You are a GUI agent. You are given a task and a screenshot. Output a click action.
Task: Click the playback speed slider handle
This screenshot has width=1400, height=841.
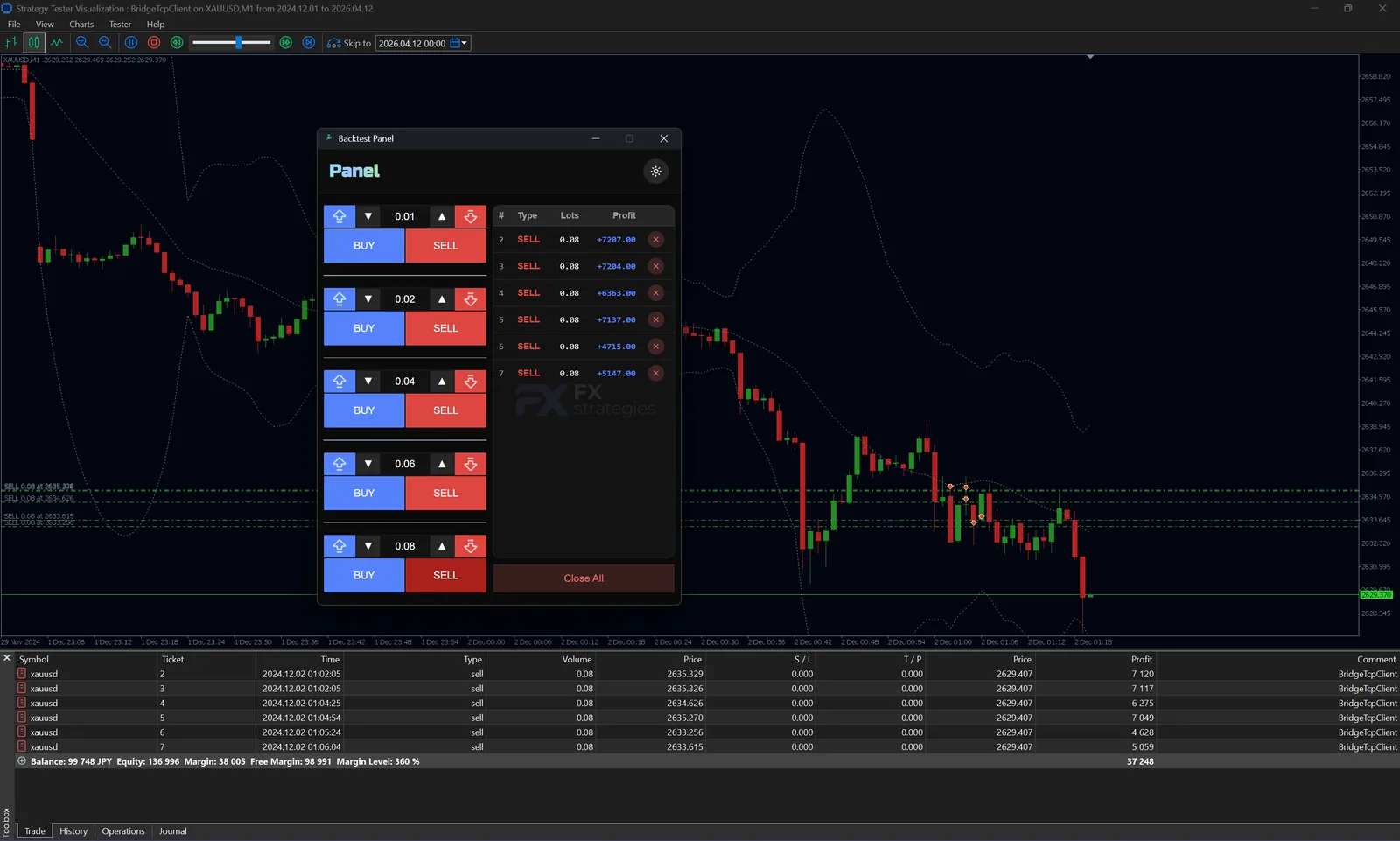tap(238, 42)
